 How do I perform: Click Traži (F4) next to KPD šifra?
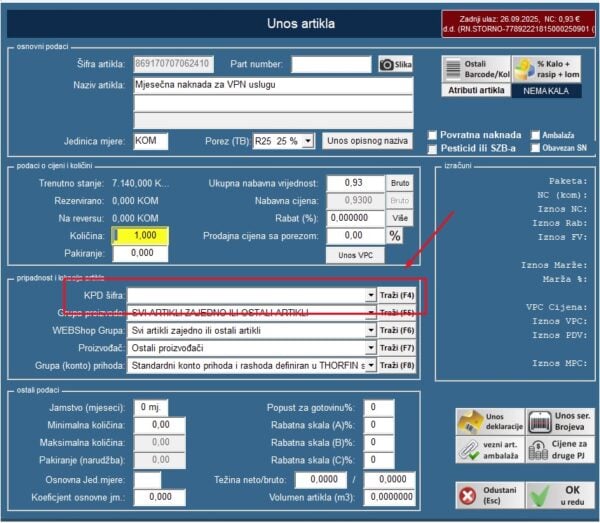click(395, 296)
